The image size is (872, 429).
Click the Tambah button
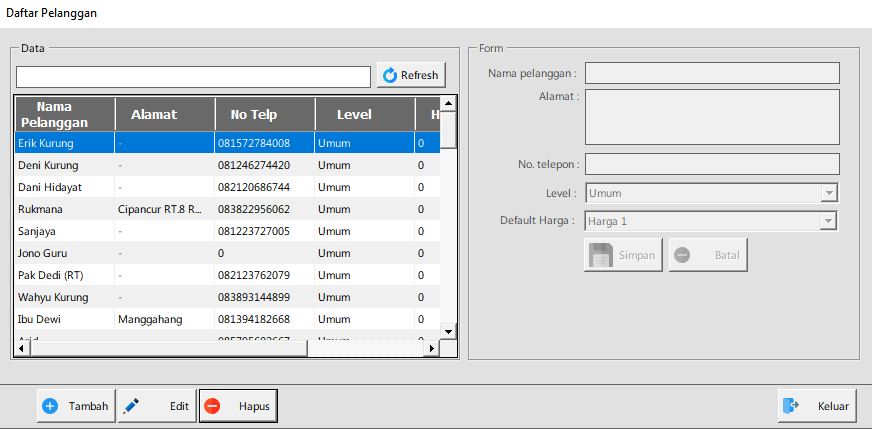[76, 406]
